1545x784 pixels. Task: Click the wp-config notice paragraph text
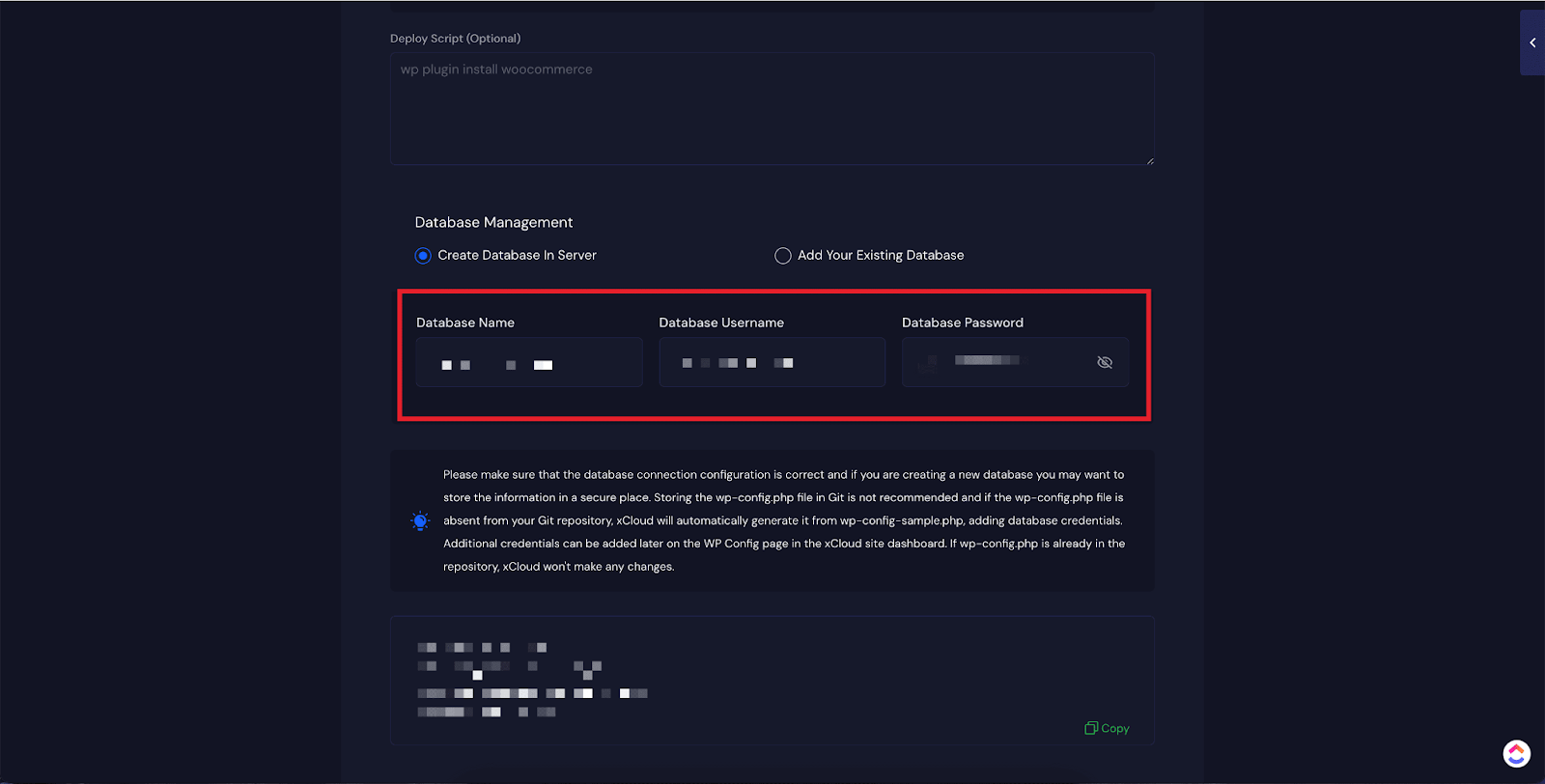[x=782, y=520]
